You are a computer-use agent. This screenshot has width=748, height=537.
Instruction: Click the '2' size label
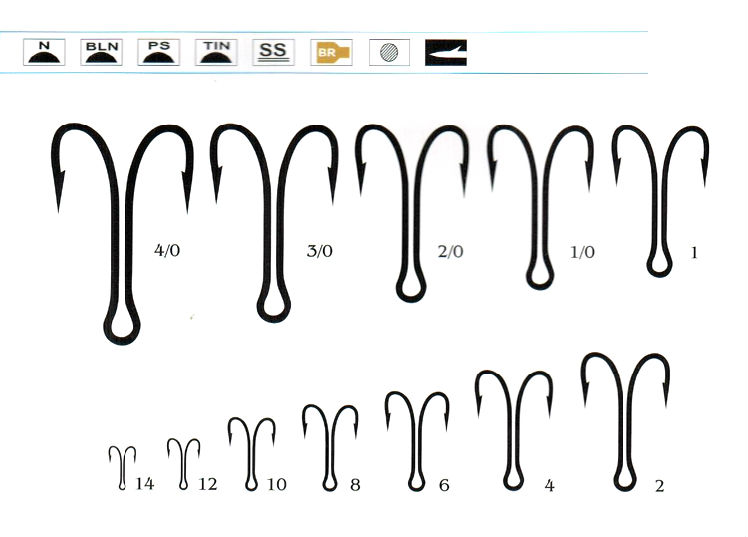[x=660, y=486]
